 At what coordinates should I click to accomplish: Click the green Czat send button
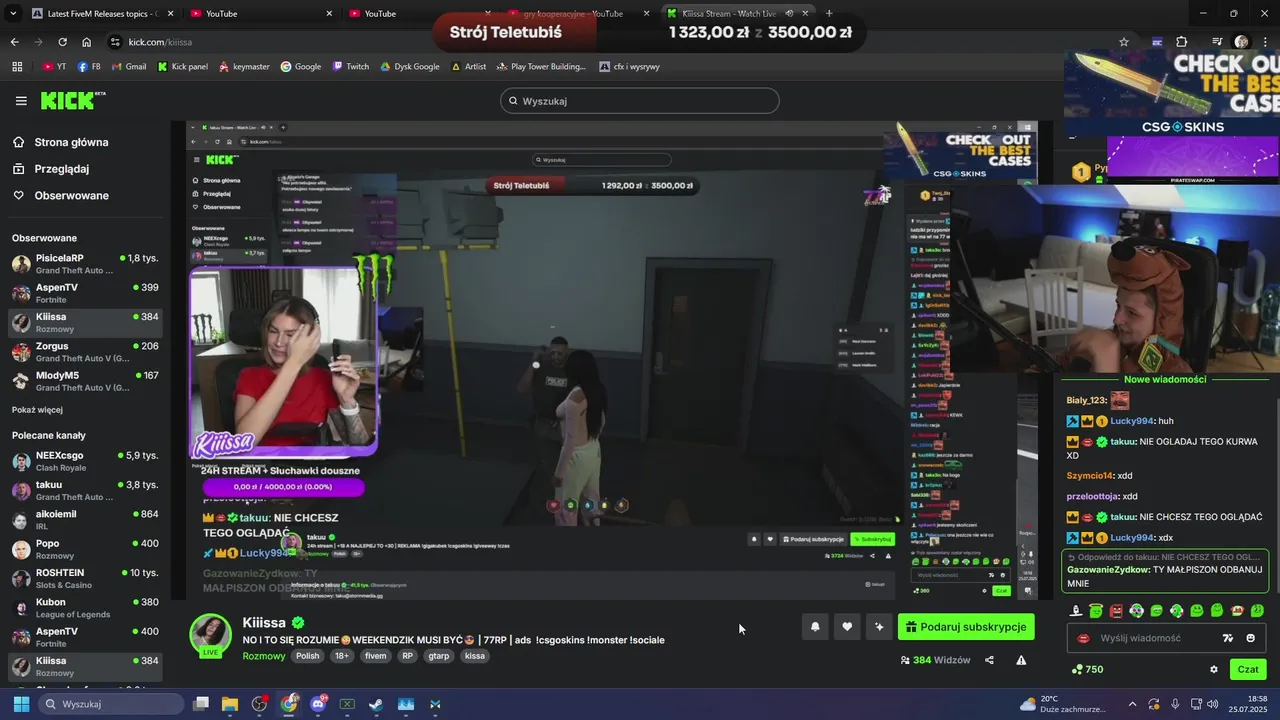pyautogui.click(x=1248, y=670)
